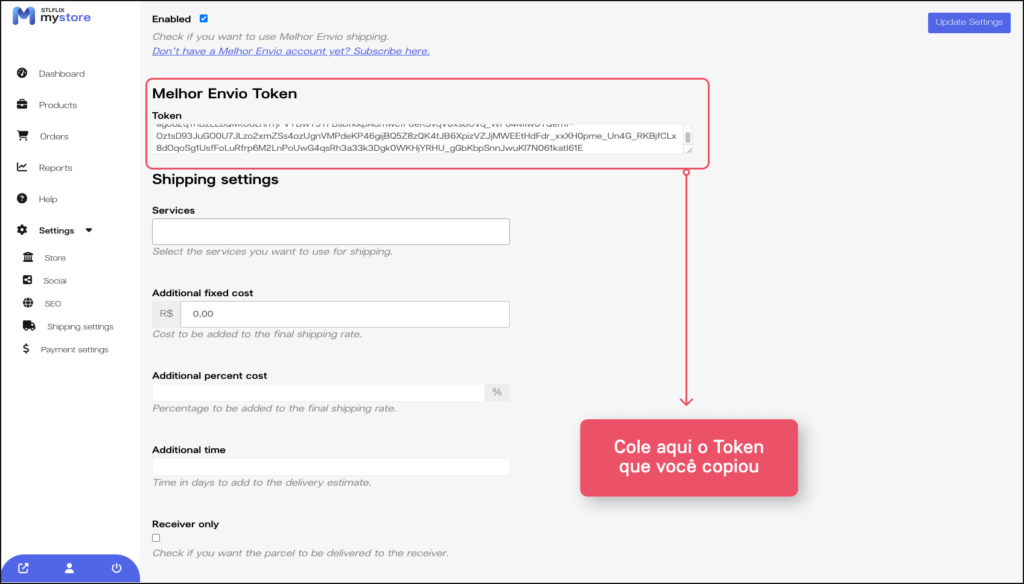Open the Services selection box
Viewport: 1024px width, 584px height.
click(x=330, y=232)
